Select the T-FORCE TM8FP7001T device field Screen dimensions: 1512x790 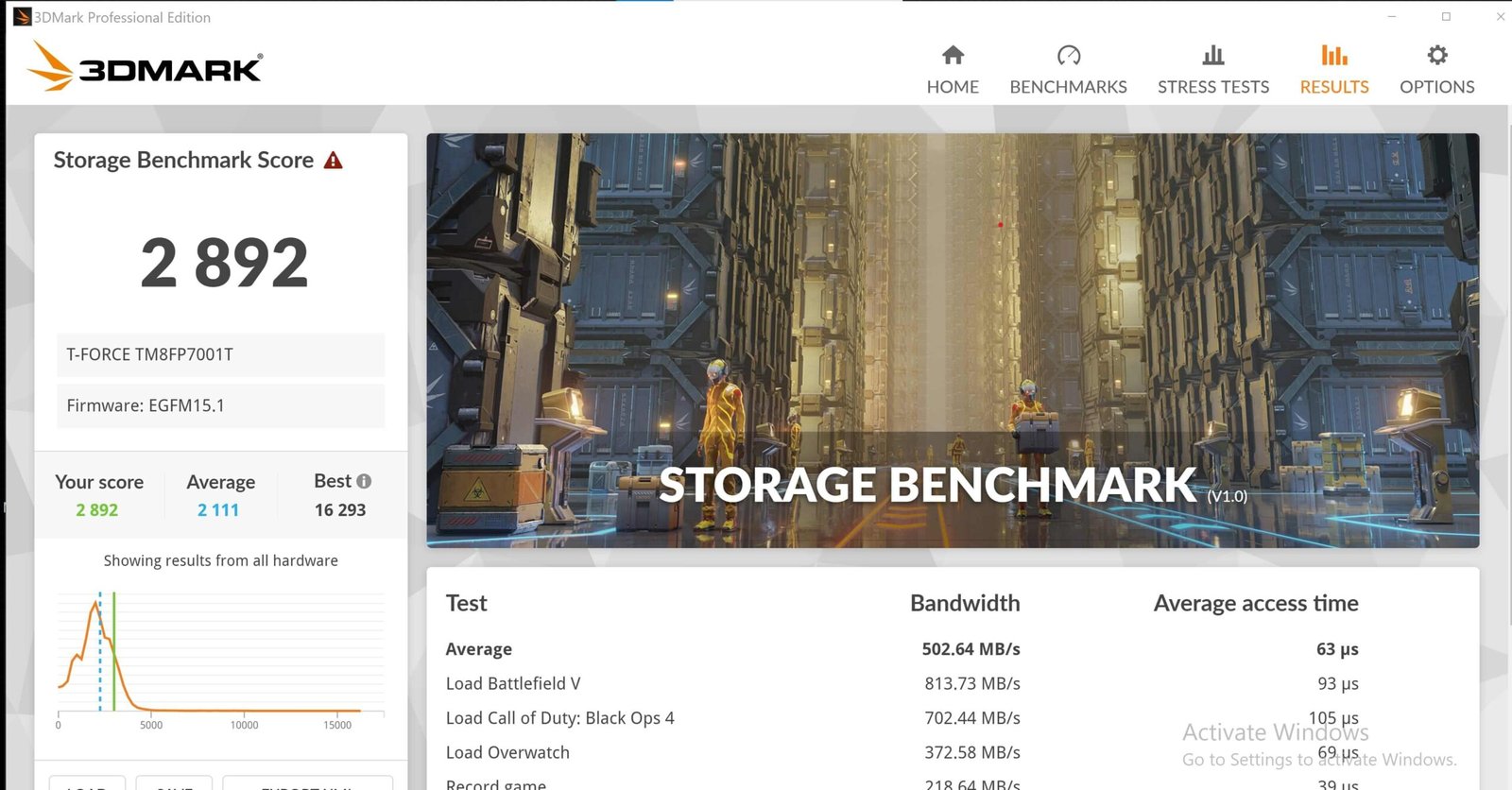click(x=220, y=354)
